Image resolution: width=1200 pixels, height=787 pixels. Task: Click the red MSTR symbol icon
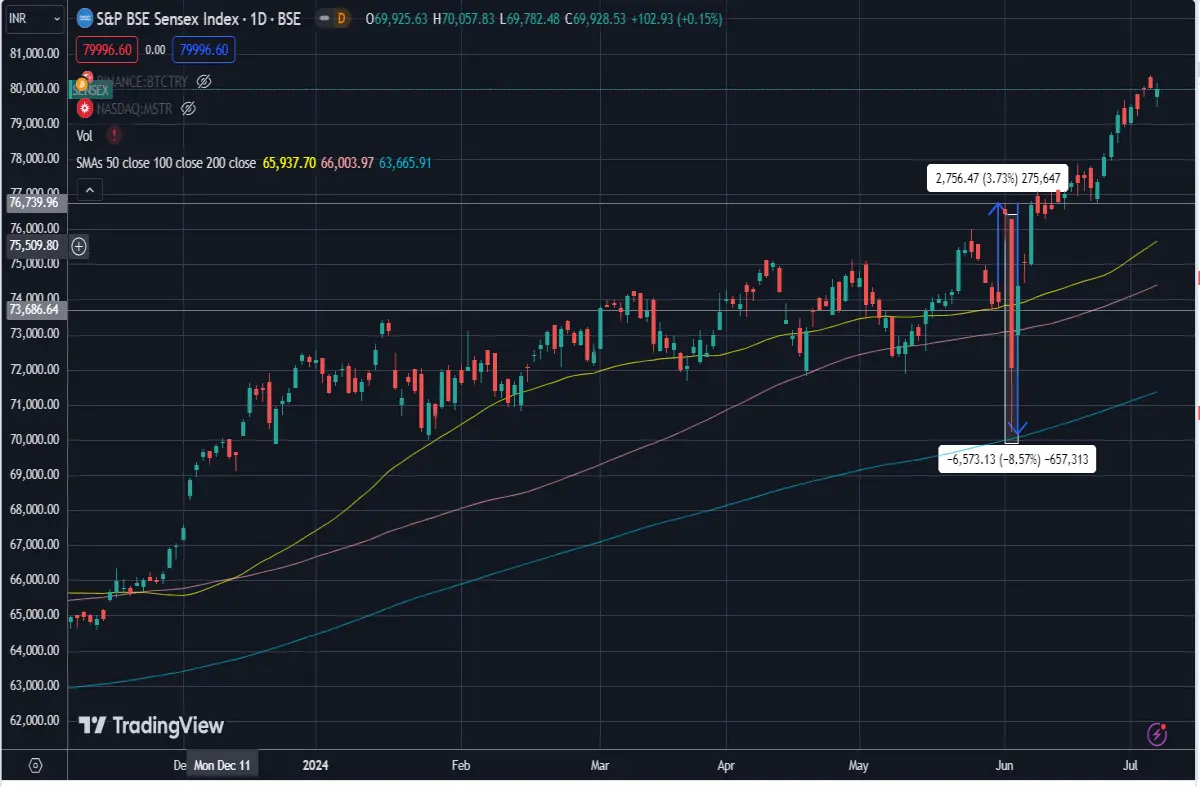[x=84, y=108]
